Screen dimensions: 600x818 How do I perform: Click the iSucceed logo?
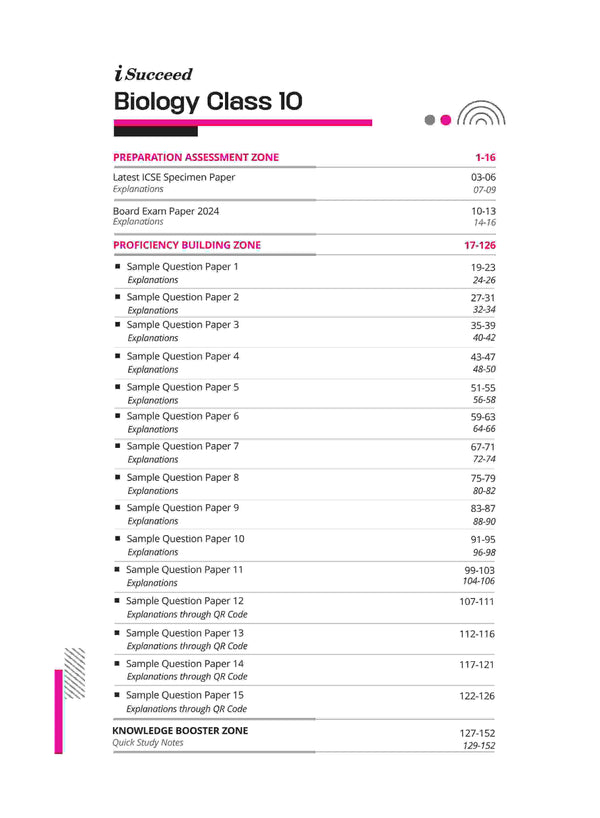[x=153, y=74]
